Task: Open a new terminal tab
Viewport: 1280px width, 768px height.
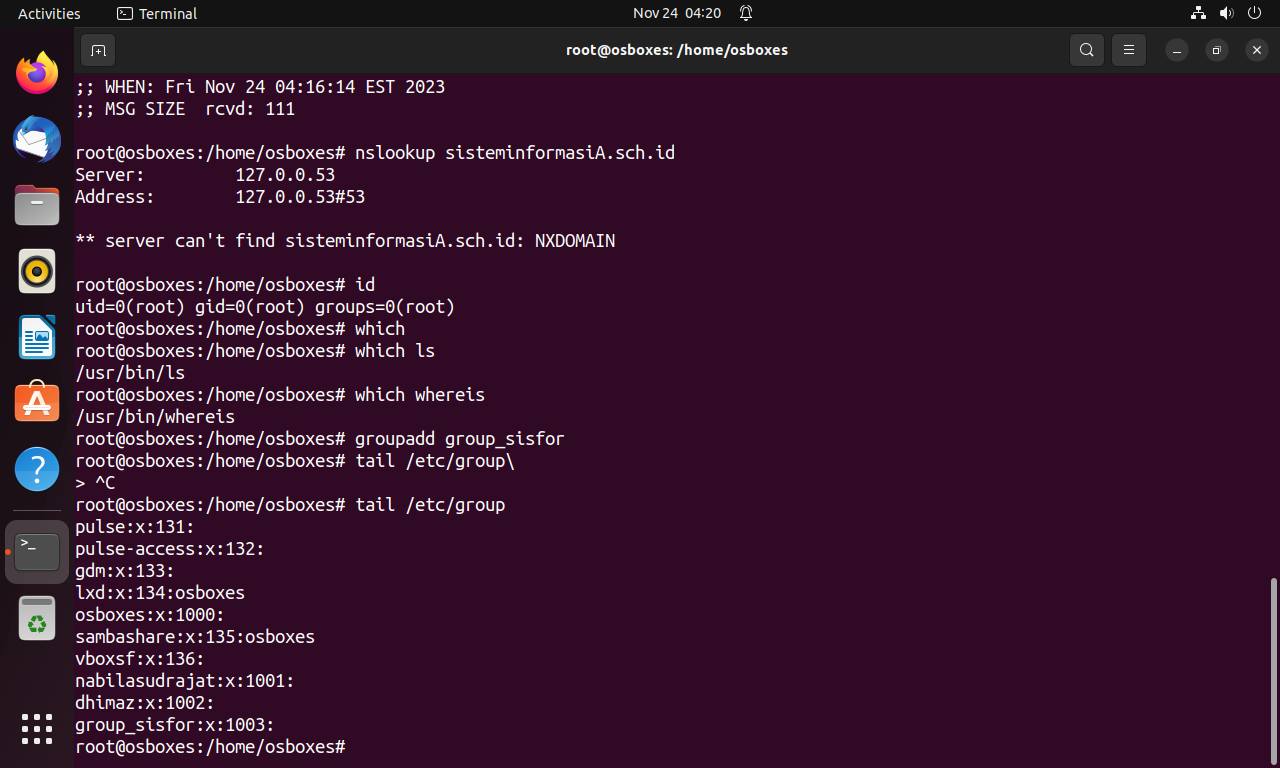Action: click(x=98, y=50)
